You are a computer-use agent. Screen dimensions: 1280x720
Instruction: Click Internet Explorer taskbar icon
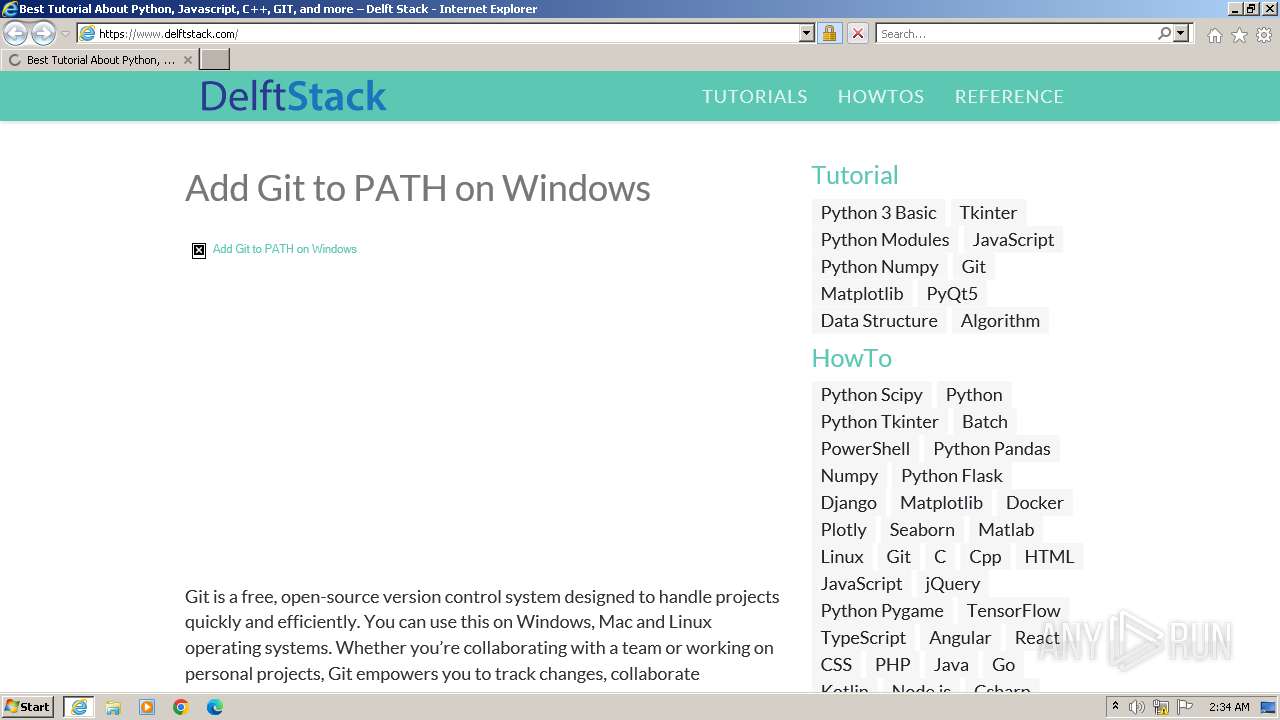click(79, 707)
